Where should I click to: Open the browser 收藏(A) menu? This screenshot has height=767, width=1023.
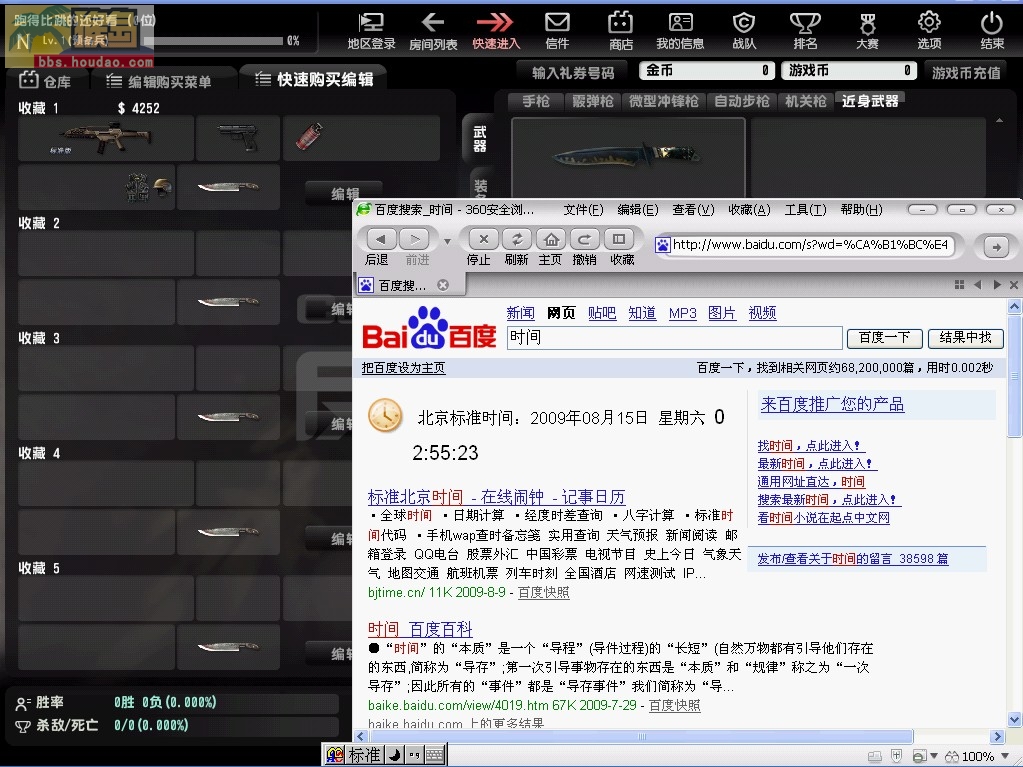(x=749, y=209)
